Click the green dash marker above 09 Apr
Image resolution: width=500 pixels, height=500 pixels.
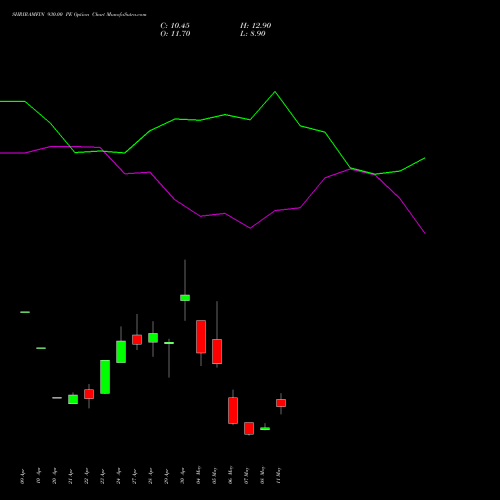click(25, 312)
